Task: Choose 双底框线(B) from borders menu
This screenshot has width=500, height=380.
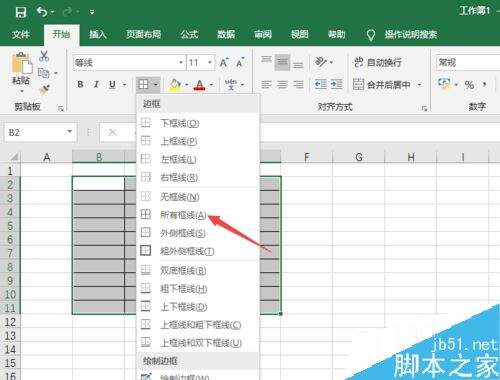Action: 198,270
